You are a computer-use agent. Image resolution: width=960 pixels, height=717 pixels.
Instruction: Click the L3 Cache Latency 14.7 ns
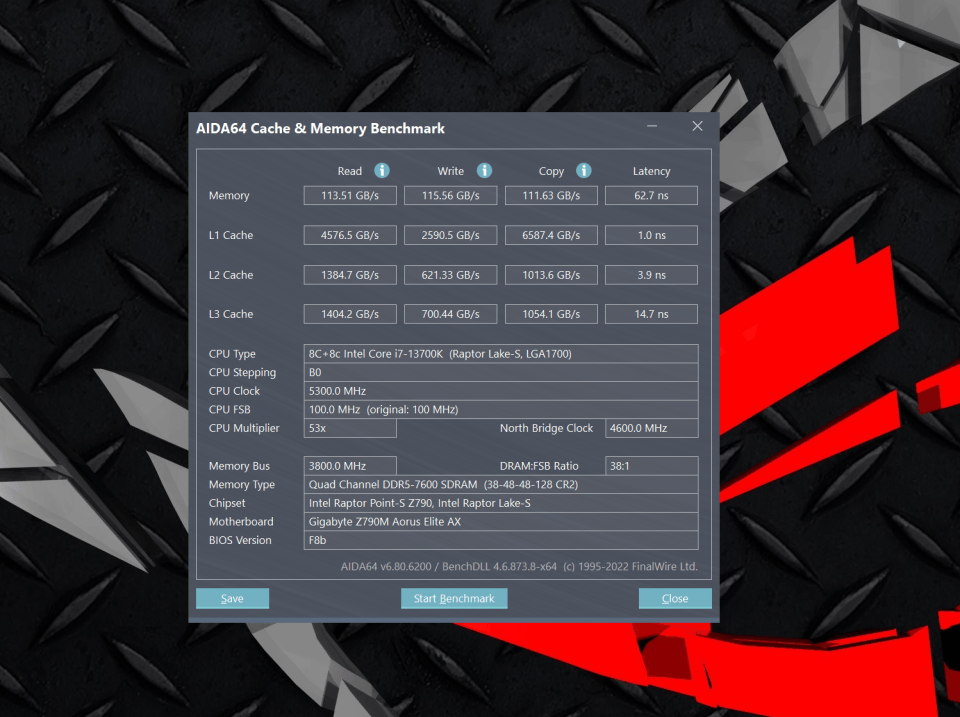tap(651, 314)
